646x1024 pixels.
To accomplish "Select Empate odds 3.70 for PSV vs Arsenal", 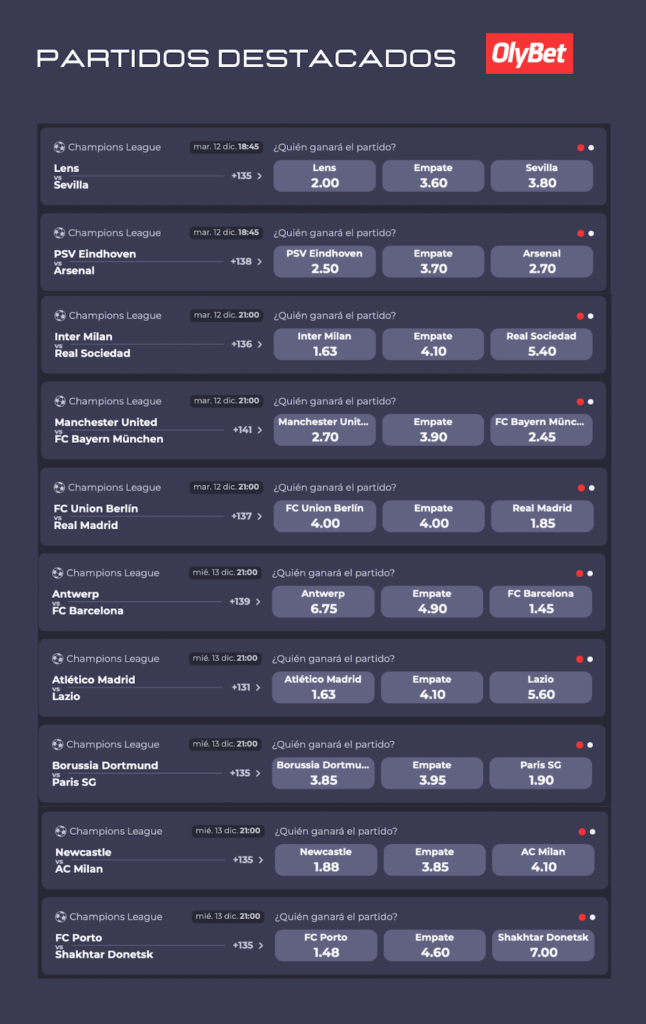I will pos(433,262).
